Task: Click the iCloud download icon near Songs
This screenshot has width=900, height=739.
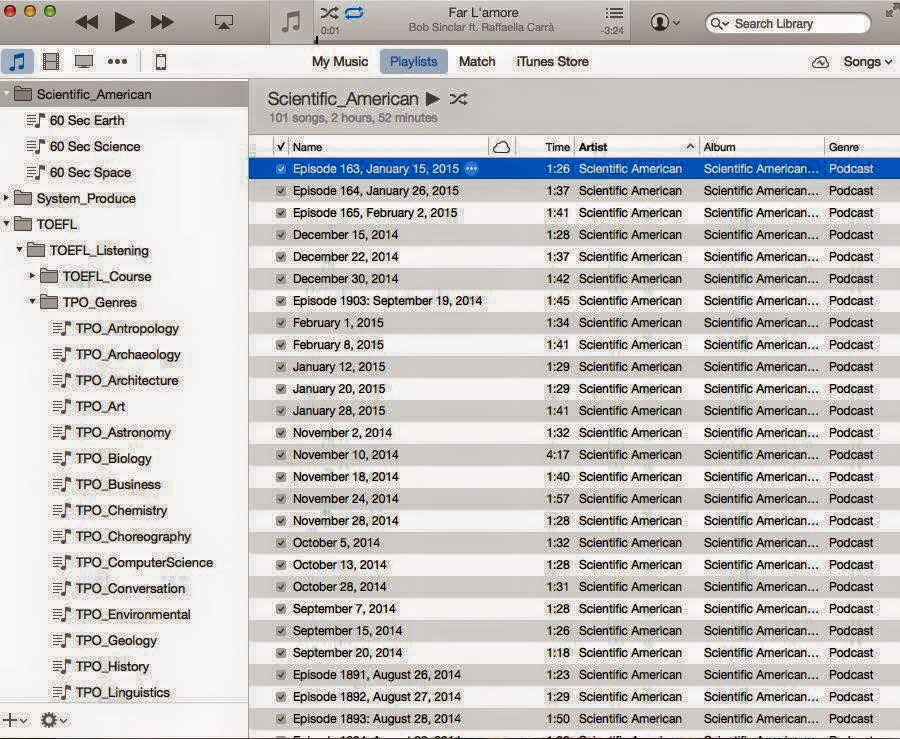Action: [x=820, y=62]
